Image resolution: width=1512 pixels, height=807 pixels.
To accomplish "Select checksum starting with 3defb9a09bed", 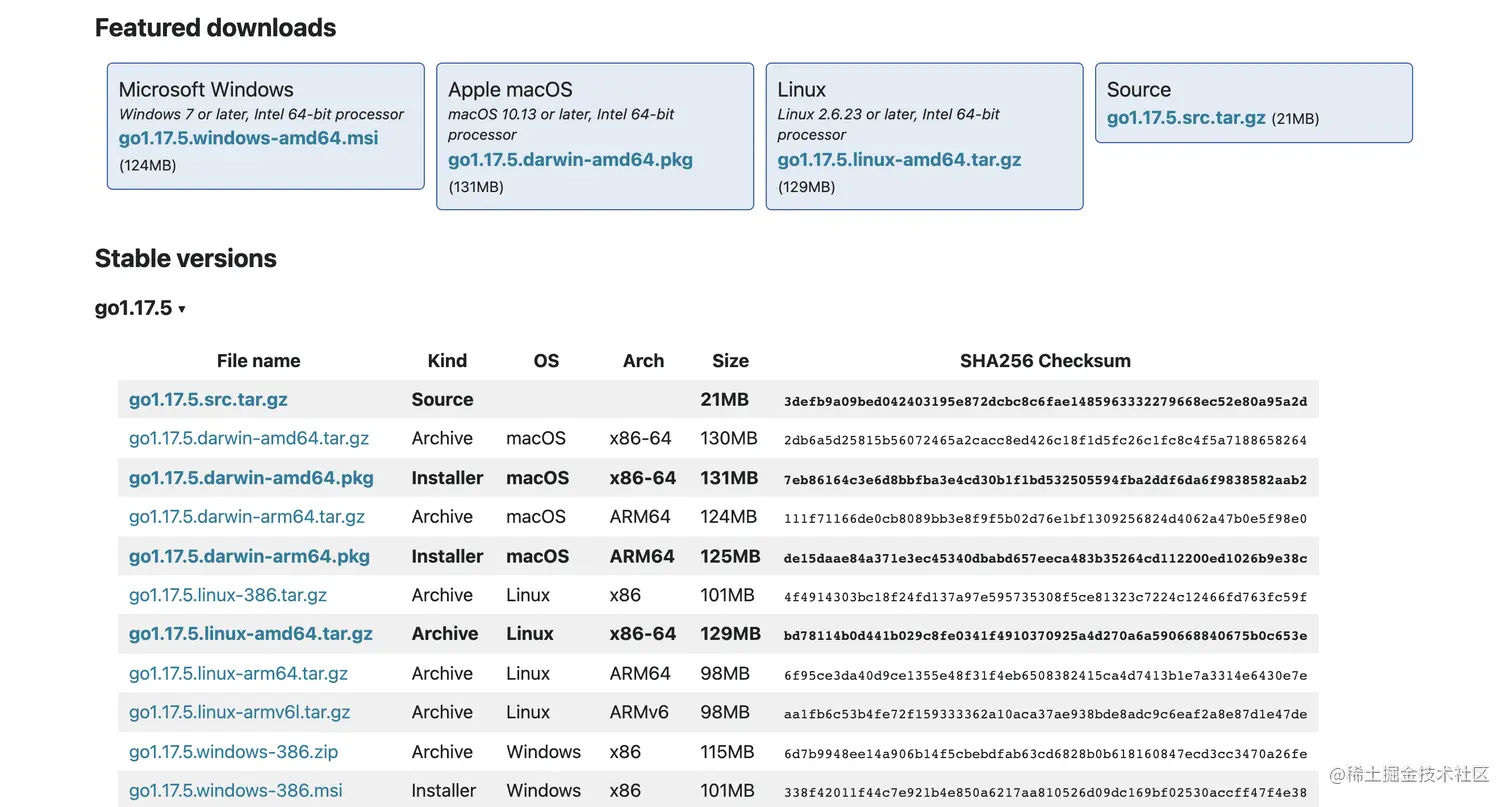I will pyautogui.click(x=1045, y=401).
